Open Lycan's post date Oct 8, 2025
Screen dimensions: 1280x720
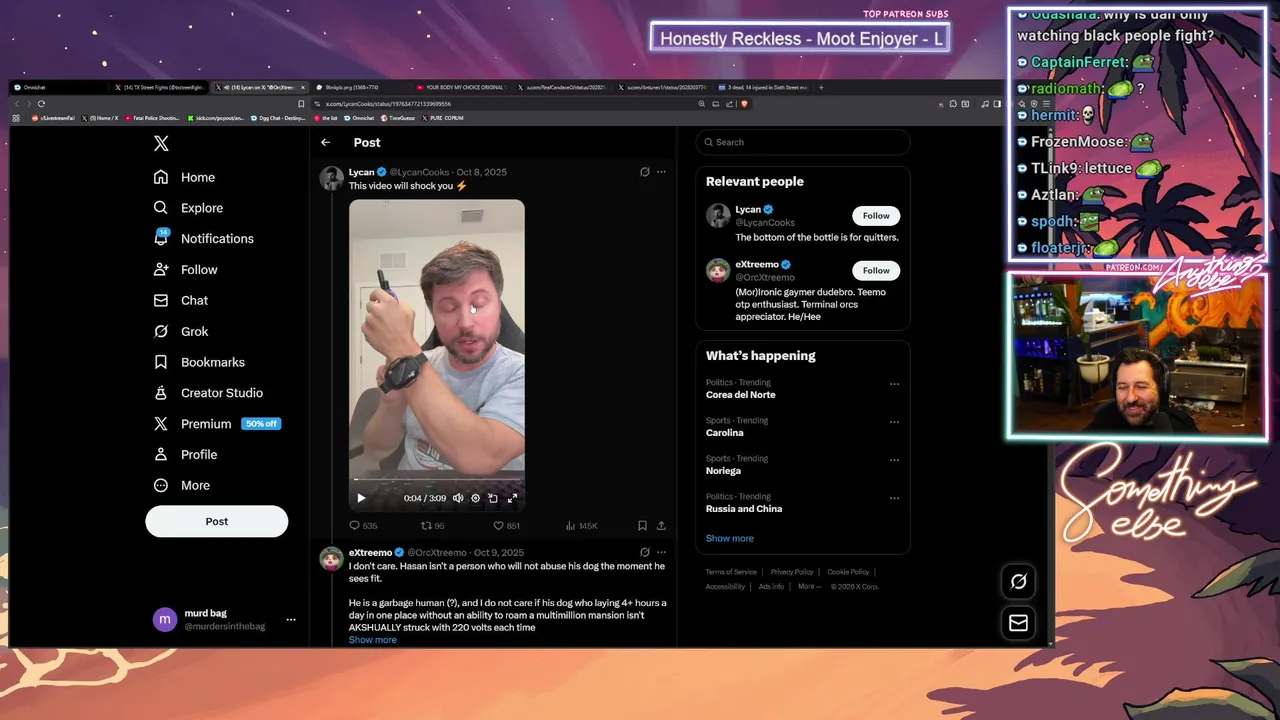tap(481, 172)
